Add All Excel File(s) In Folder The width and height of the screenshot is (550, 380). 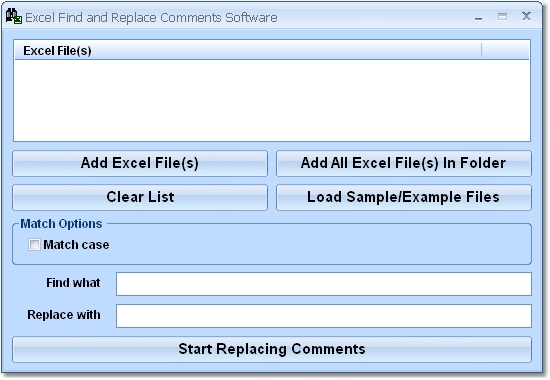coord(404,164)
